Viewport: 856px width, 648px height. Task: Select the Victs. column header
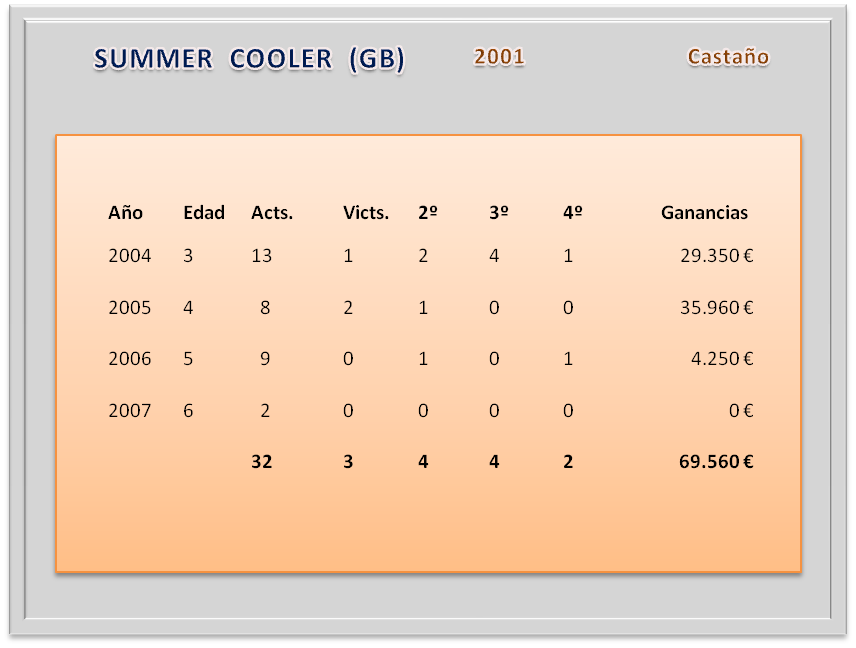click(x=366, y=213)
